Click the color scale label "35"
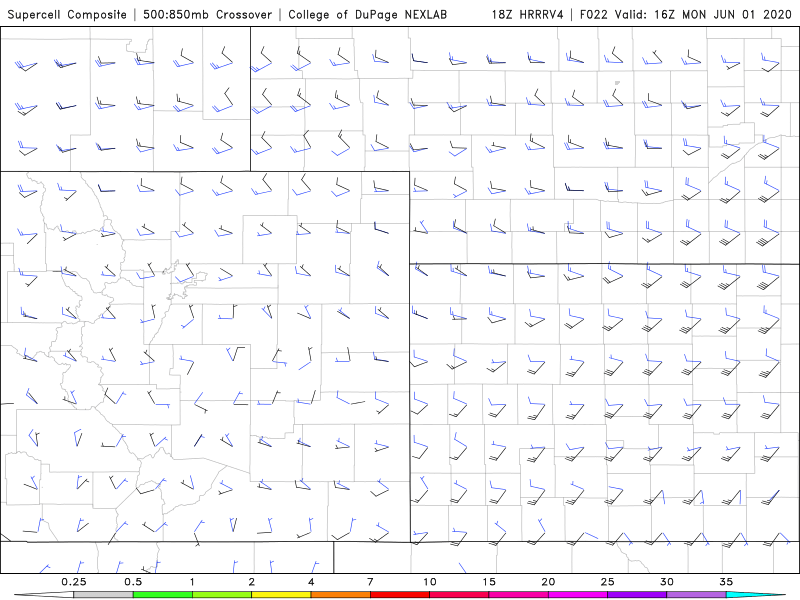 pos(726,582)
